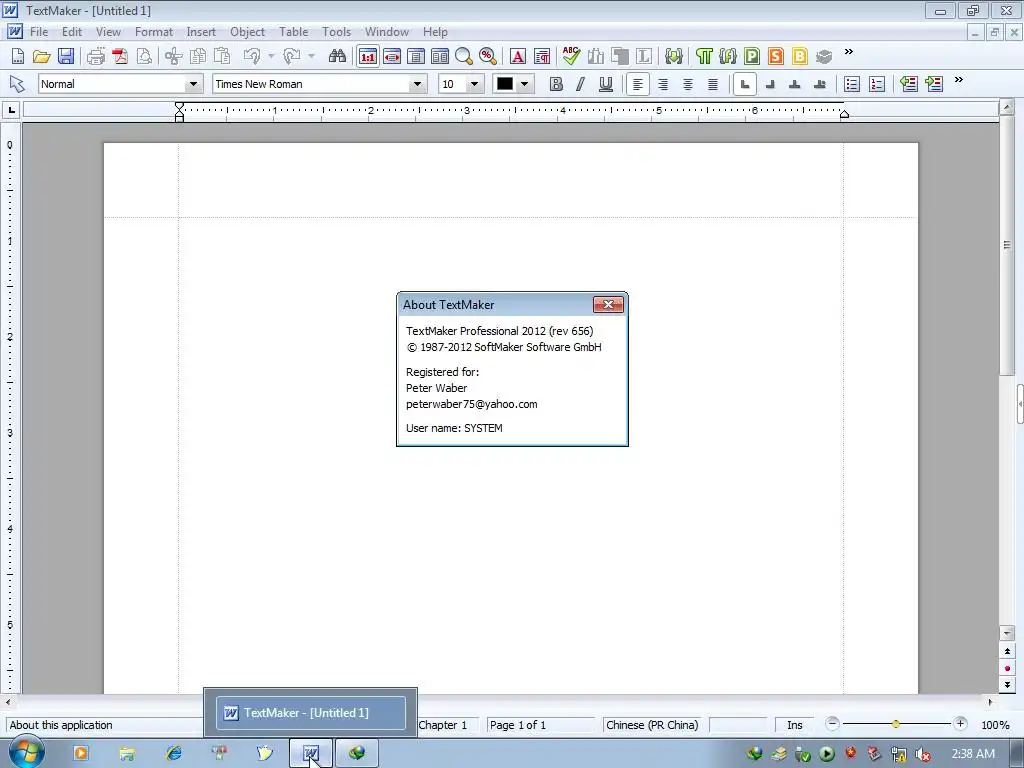This screenshot has height=768, width=1024.
Task: Open the Times New Roman font dropdown
Action: tap(417, 84)
